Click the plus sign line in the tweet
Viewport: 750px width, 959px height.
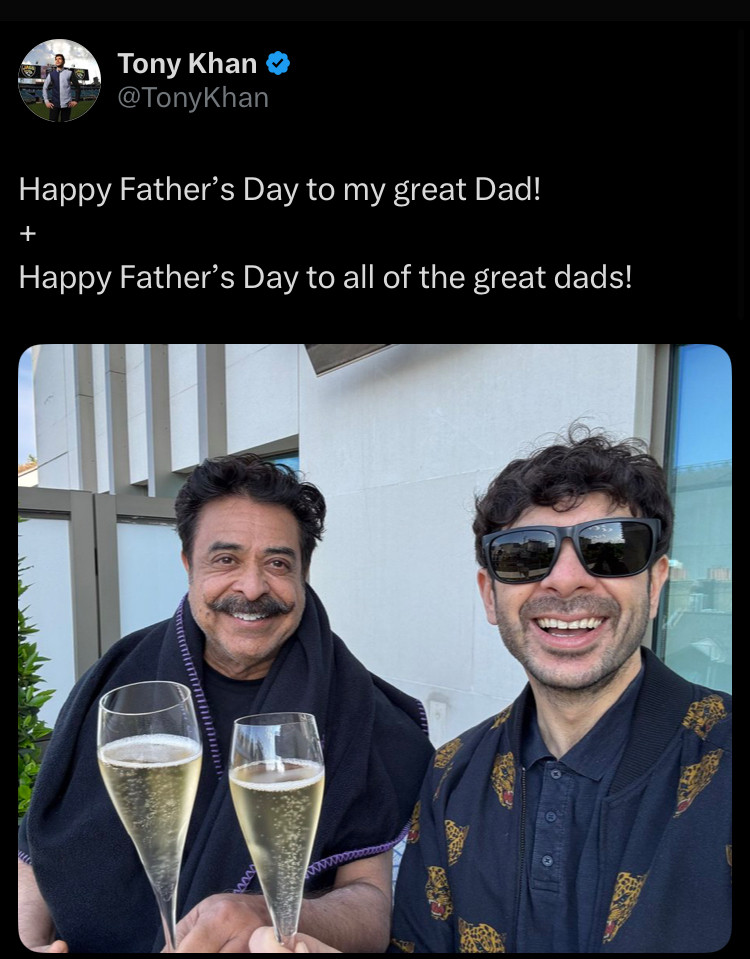(28, 233)
